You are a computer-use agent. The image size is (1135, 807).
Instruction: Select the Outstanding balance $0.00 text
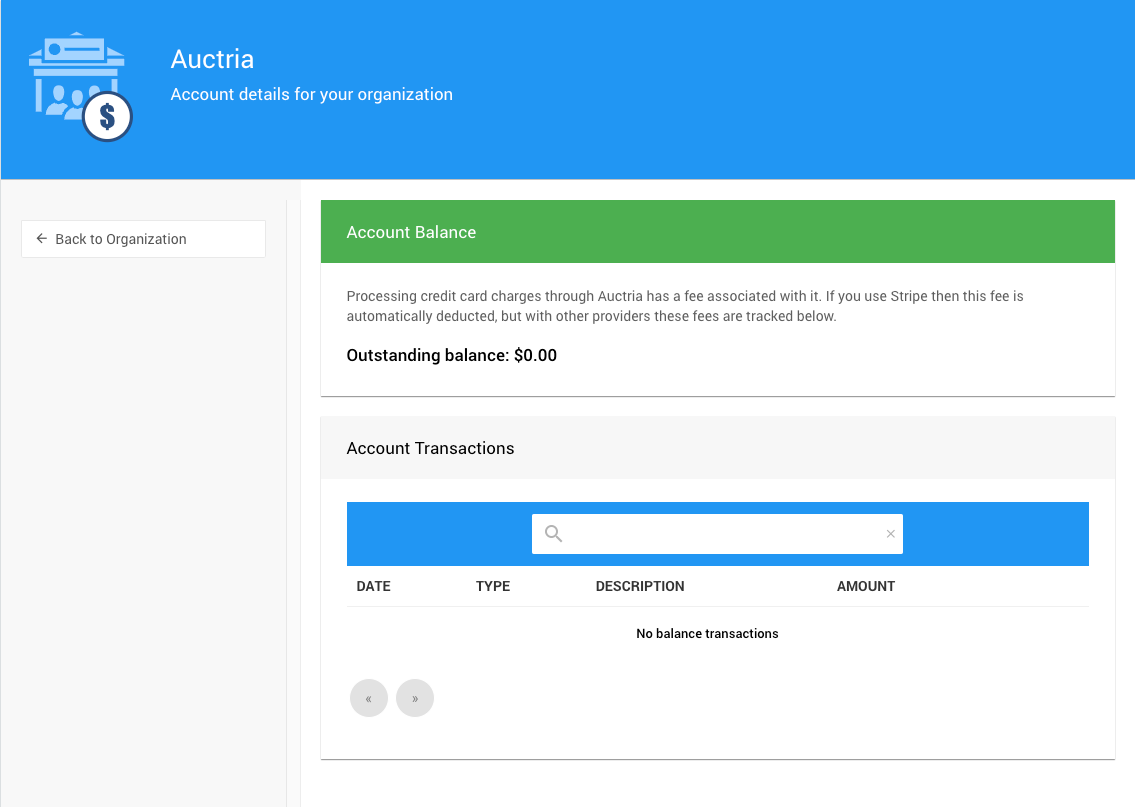click(451, 355)
